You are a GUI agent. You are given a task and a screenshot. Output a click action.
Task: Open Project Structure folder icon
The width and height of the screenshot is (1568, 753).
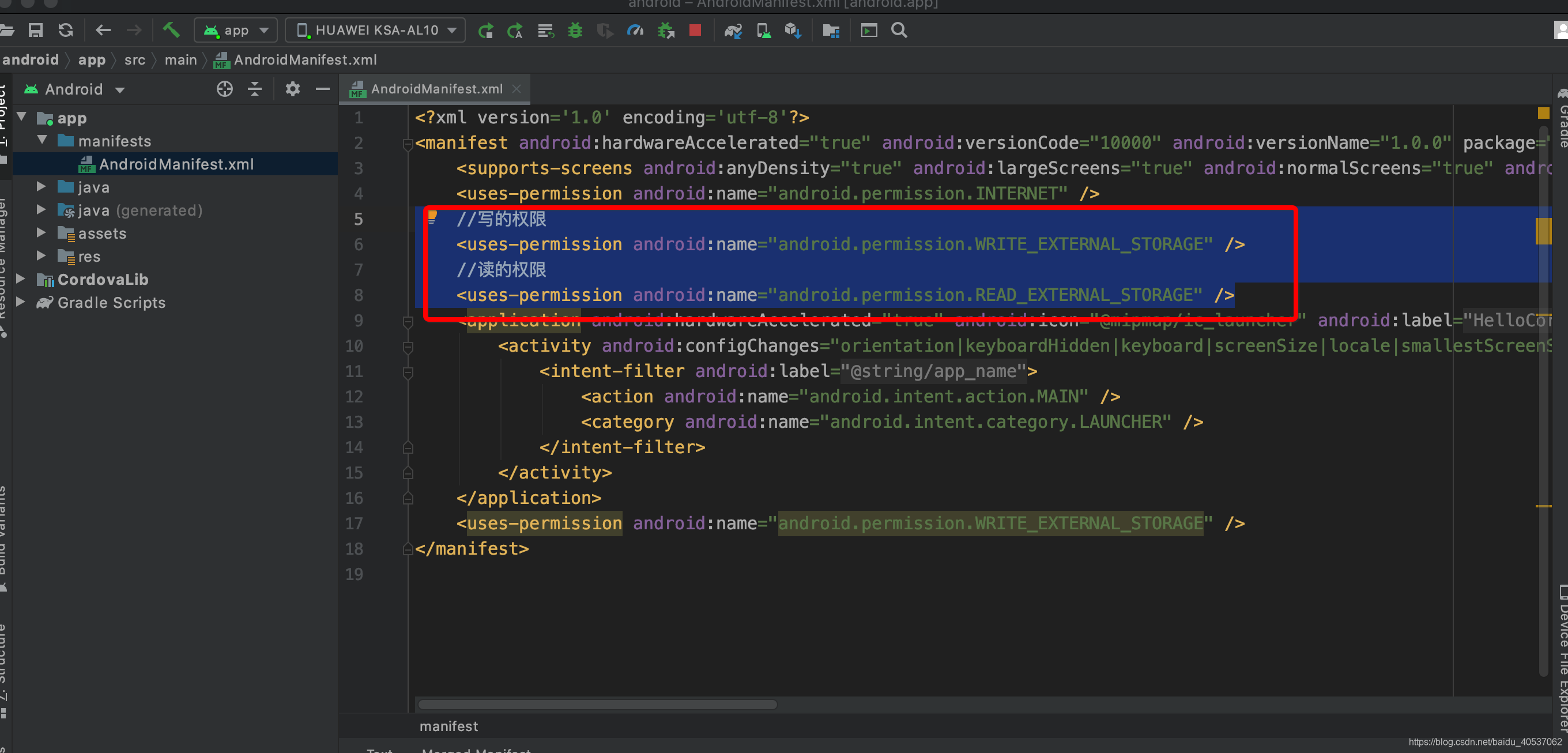coord(831,30)
